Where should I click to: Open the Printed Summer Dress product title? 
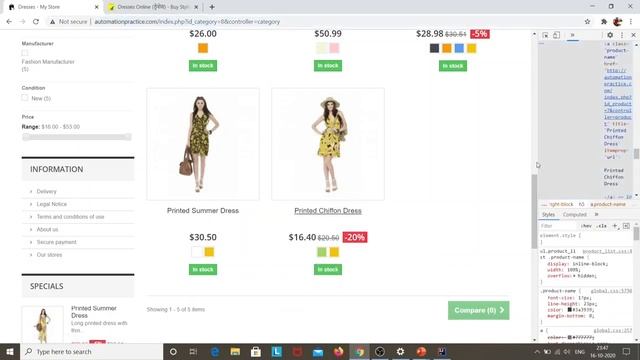(x=203, y=211)
